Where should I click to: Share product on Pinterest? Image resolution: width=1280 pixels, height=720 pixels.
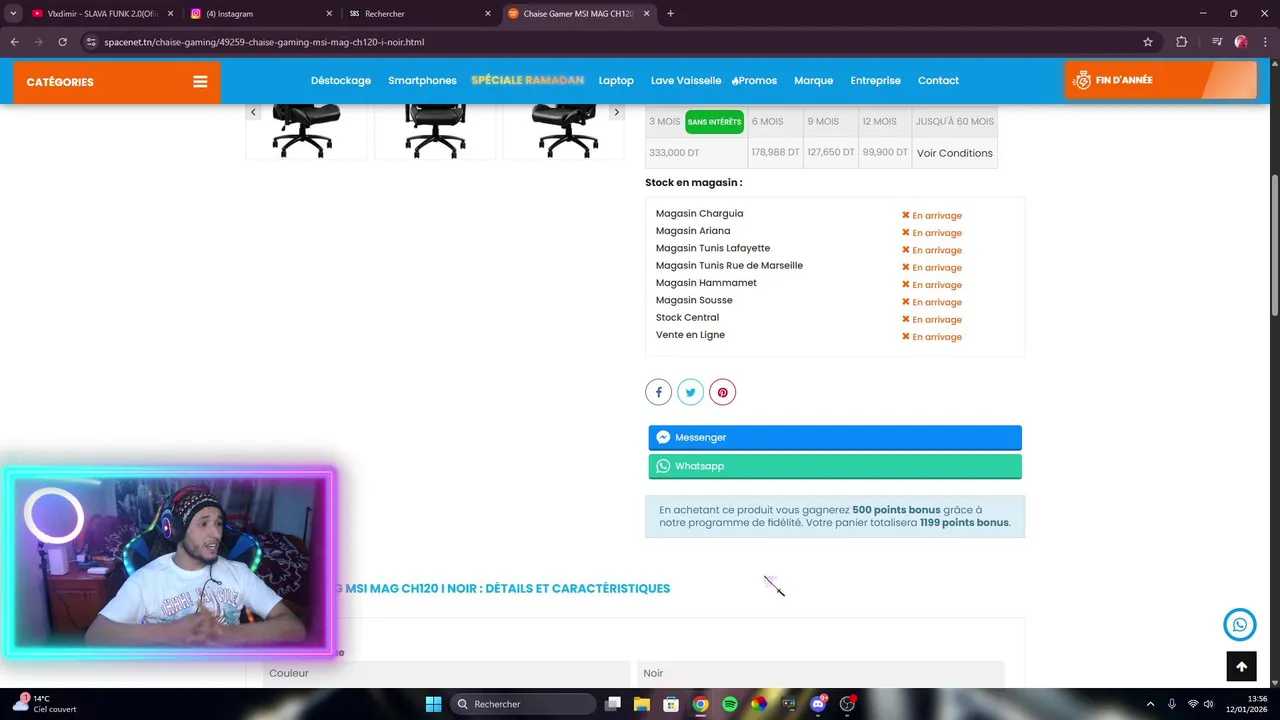pos(722,392)
